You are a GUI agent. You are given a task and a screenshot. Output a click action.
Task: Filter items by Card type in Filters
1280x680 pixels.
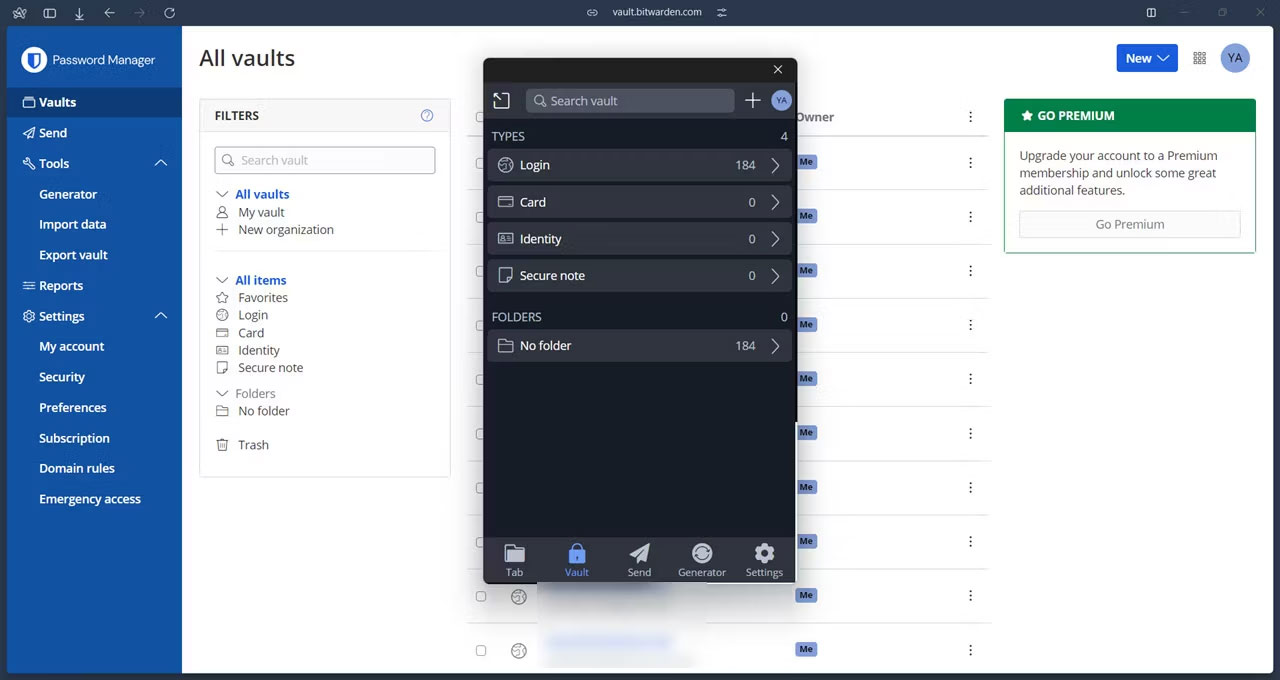(251, 333)
